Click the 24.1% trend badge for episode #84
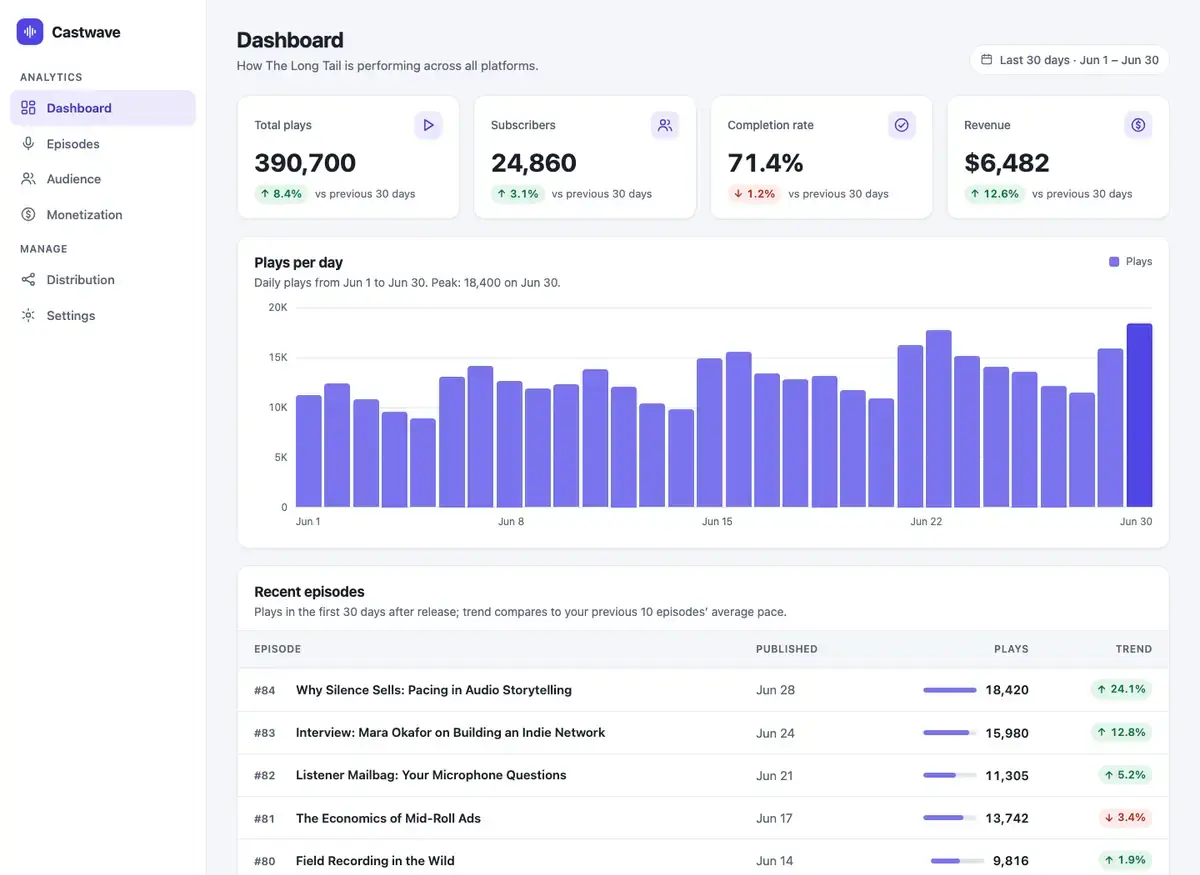The image size is (1200, 875). [x=1121, y=689]
